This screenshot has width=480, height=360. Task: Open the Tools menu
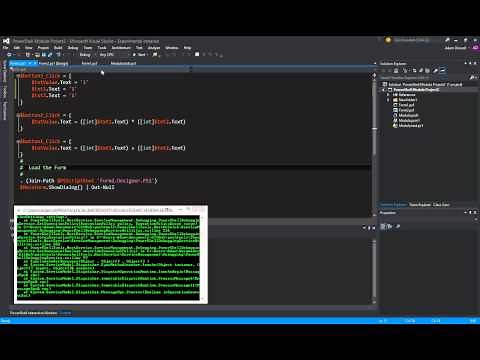(102, 48)
